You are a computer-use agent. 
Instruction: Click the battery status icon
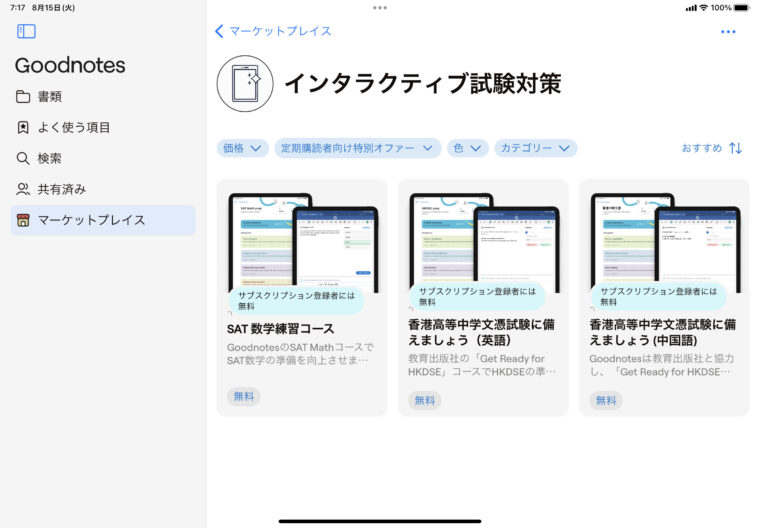[742, 8]
